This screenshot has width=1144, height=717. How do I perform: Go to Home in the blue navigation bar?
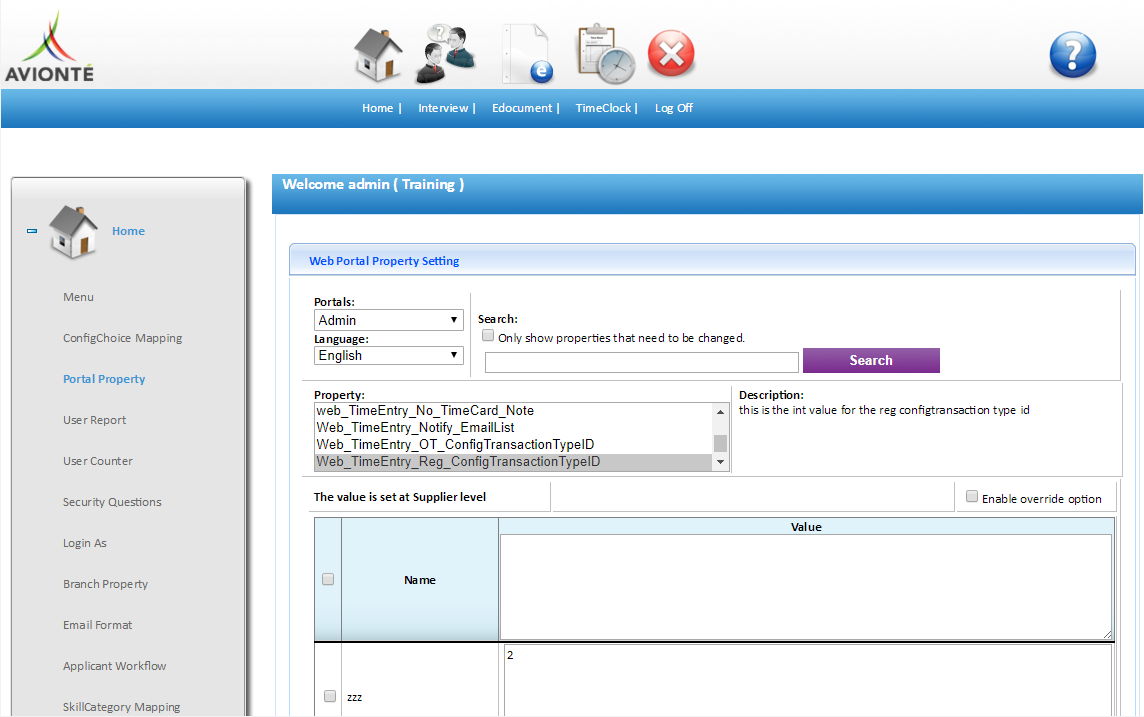click(x=377, y=108)
